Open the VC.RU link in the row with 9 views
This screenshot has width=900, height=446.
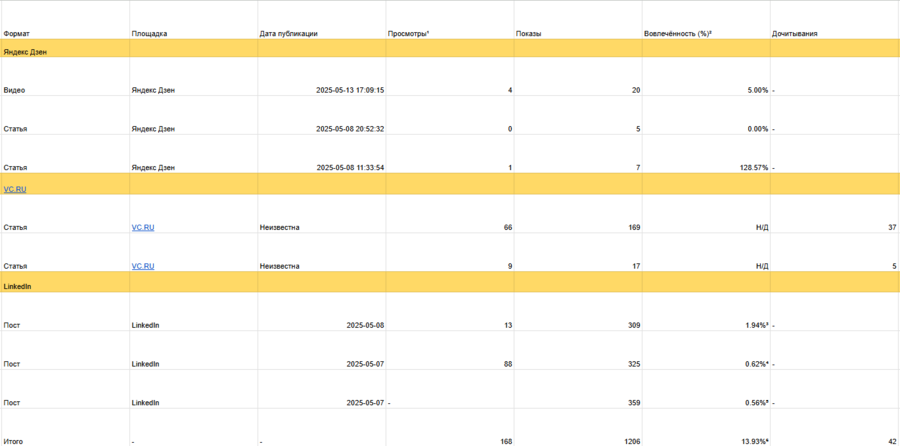143,266
